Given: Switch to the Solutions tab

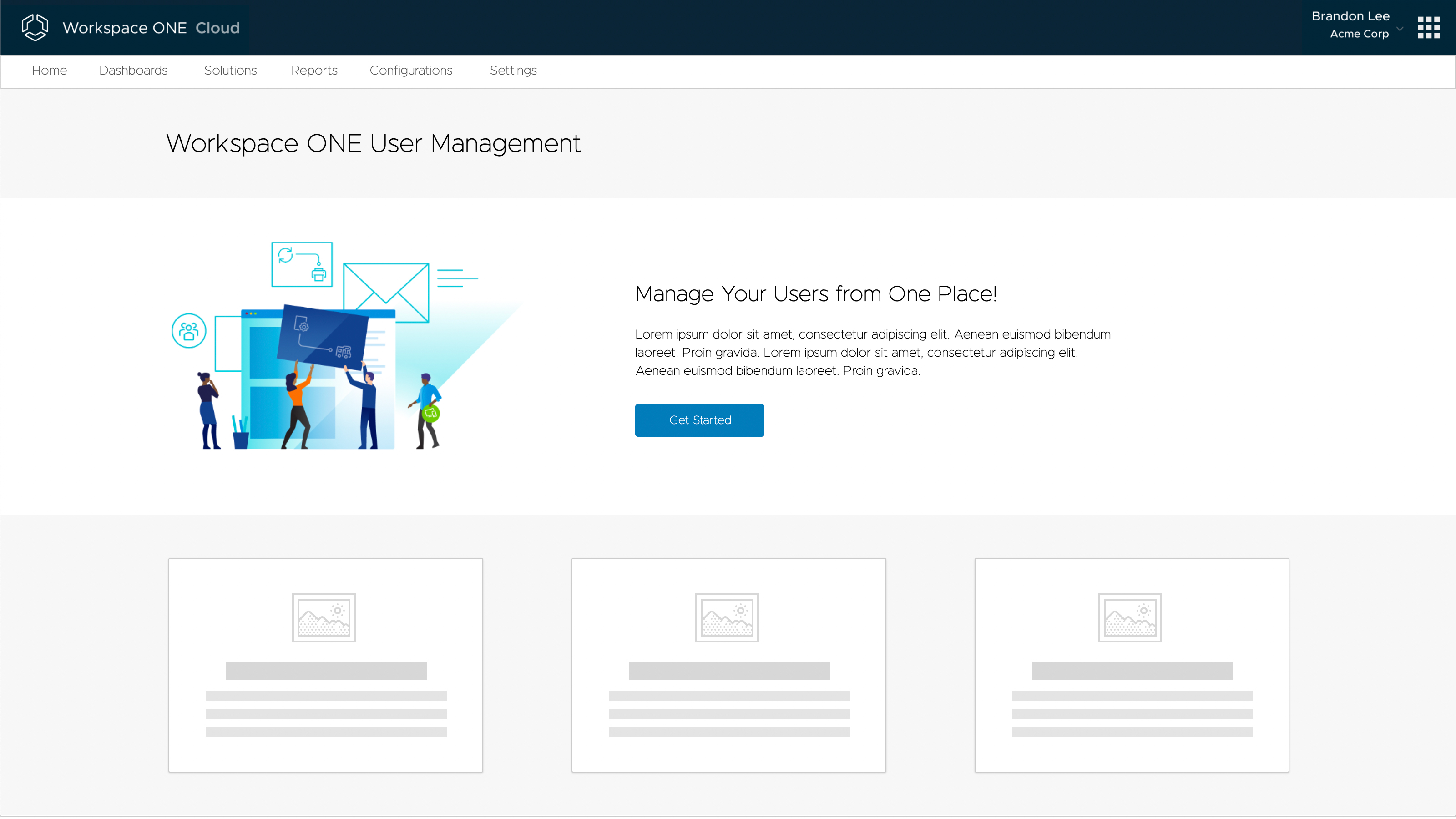Looking at the screenshot, I should tap(230, 71).
